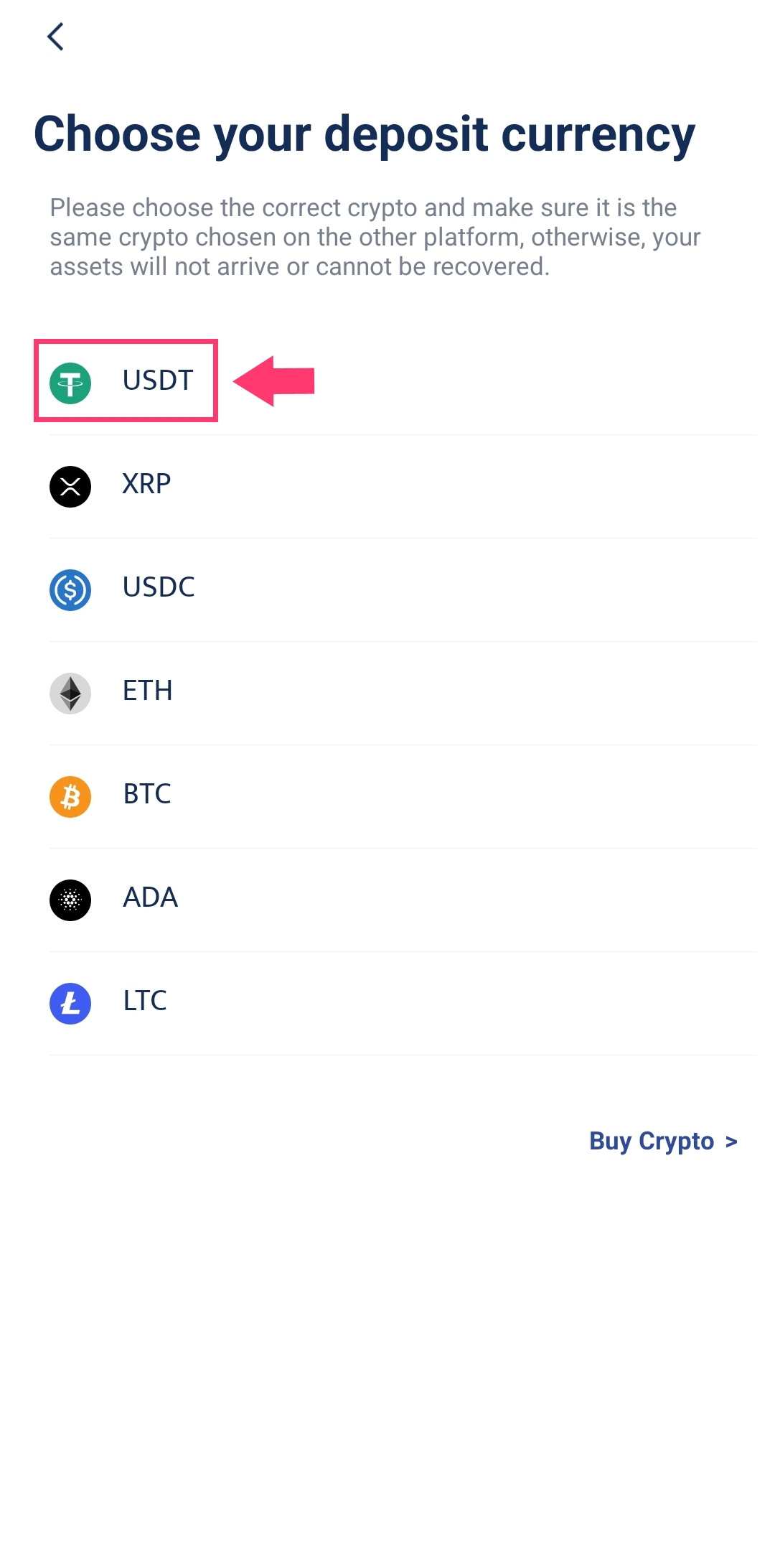
Task: Choose LTC from the list
Action: 145,1001
